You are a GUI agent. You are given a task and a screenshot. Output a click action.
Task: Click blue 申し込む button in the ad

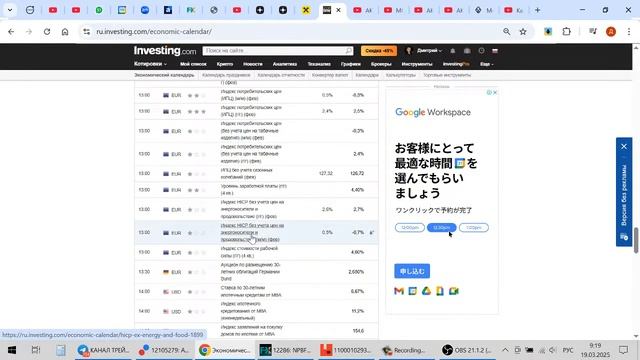tap(412, 271)
